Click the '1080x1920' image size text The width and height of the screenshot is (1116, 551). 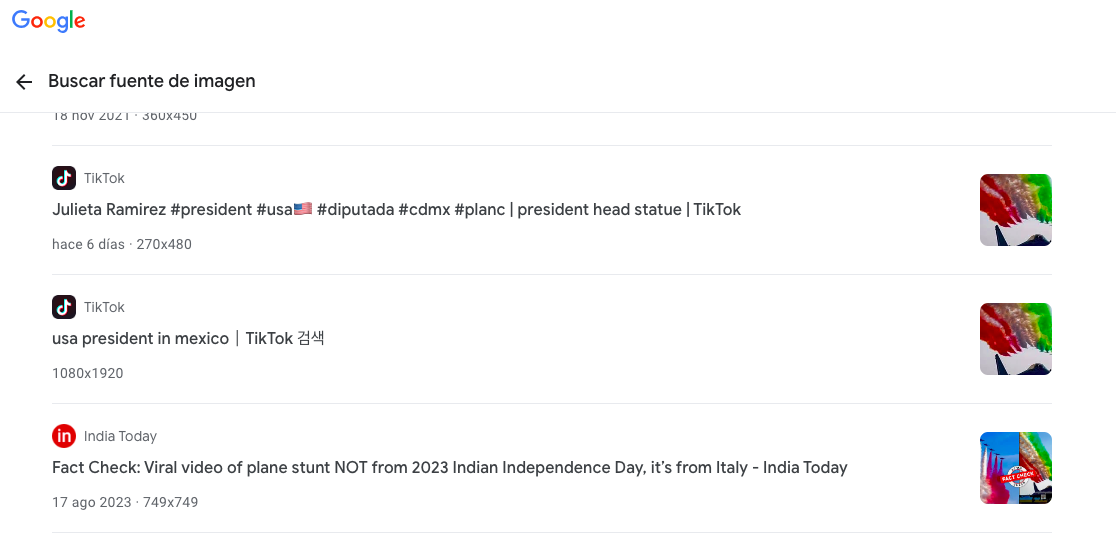(87, 373)
